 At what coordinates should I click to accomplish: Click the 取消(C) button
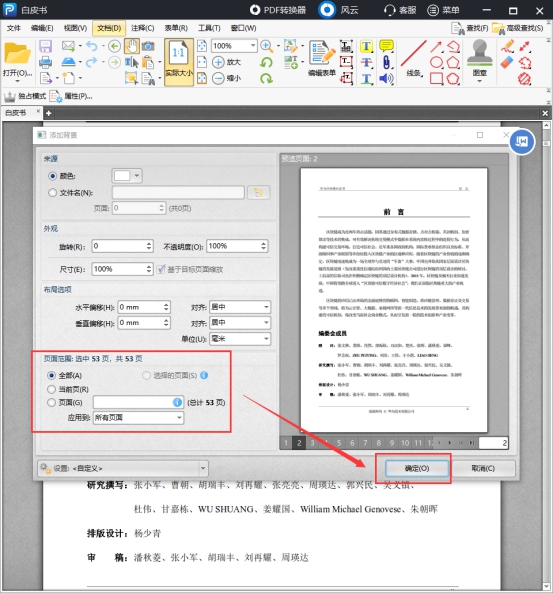pyautogui.click(x=483, y=468)
